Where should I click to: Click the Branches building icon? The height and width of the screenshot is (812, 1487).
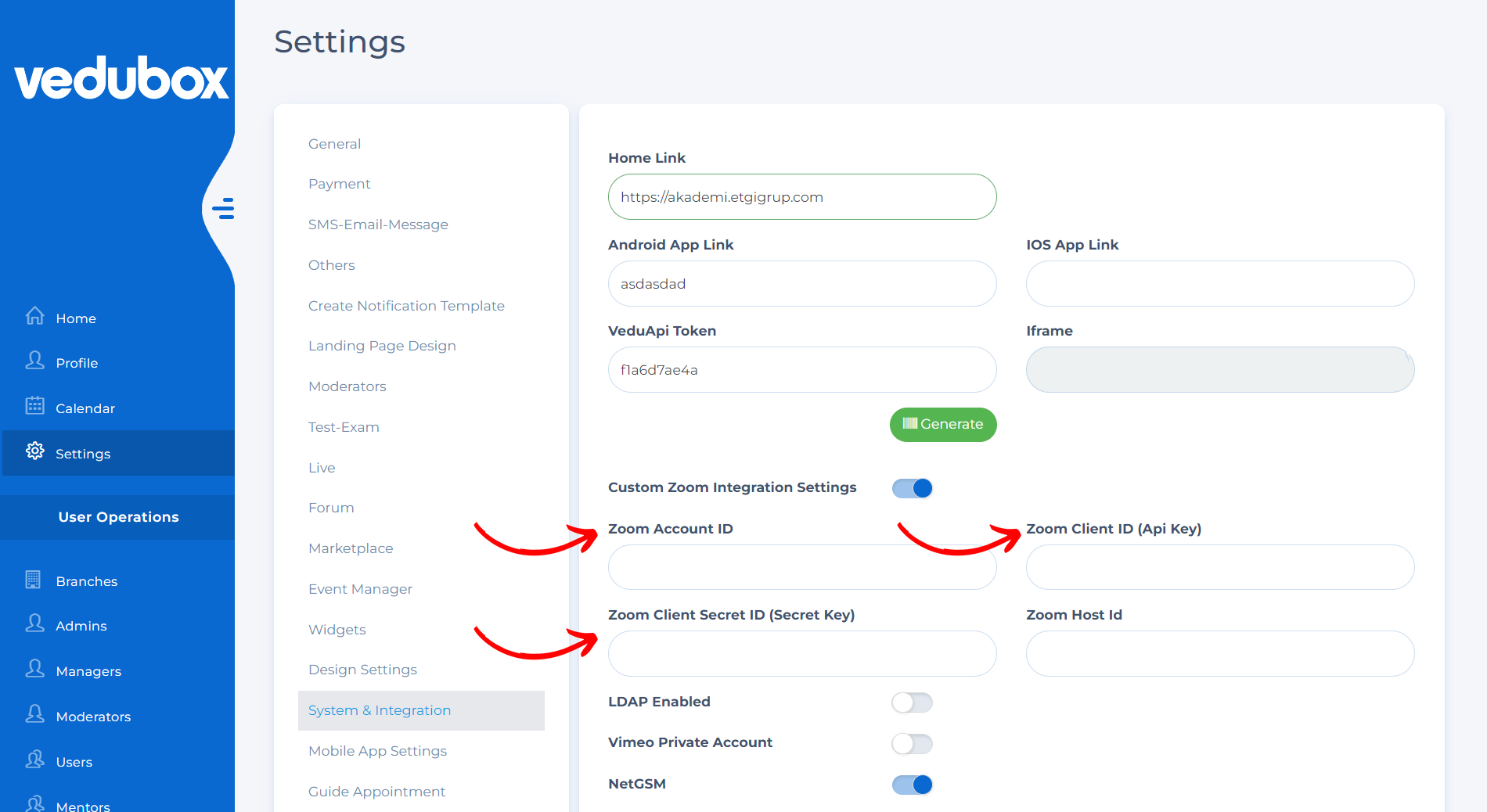(34, 580)
